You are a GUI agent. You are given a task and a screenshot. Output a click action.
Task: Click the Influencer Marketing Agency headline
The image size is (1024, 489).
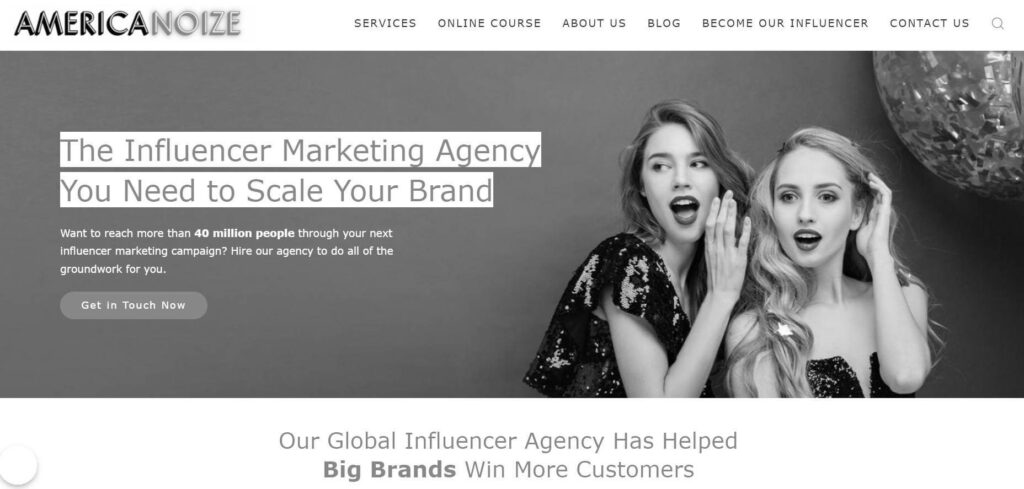300,150
